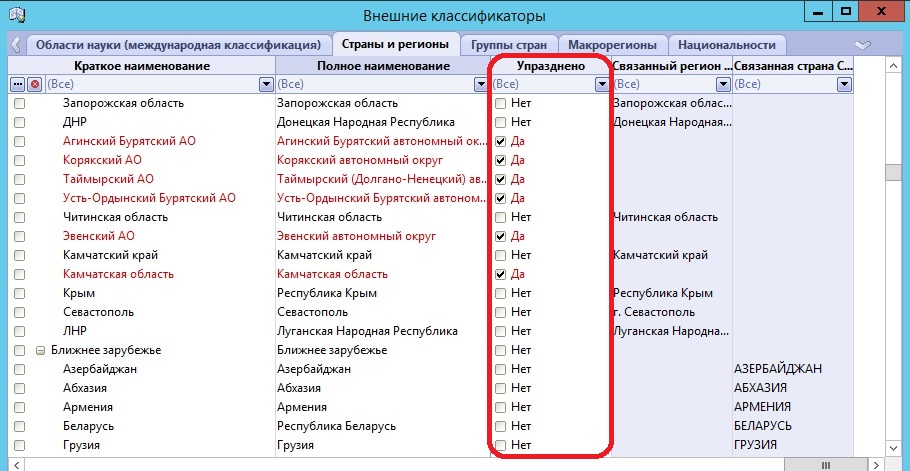Image resolution: width=910 pixels, height=471 pixels.
Task: Select the ЛНР short name cell
Action: (74, 332)
